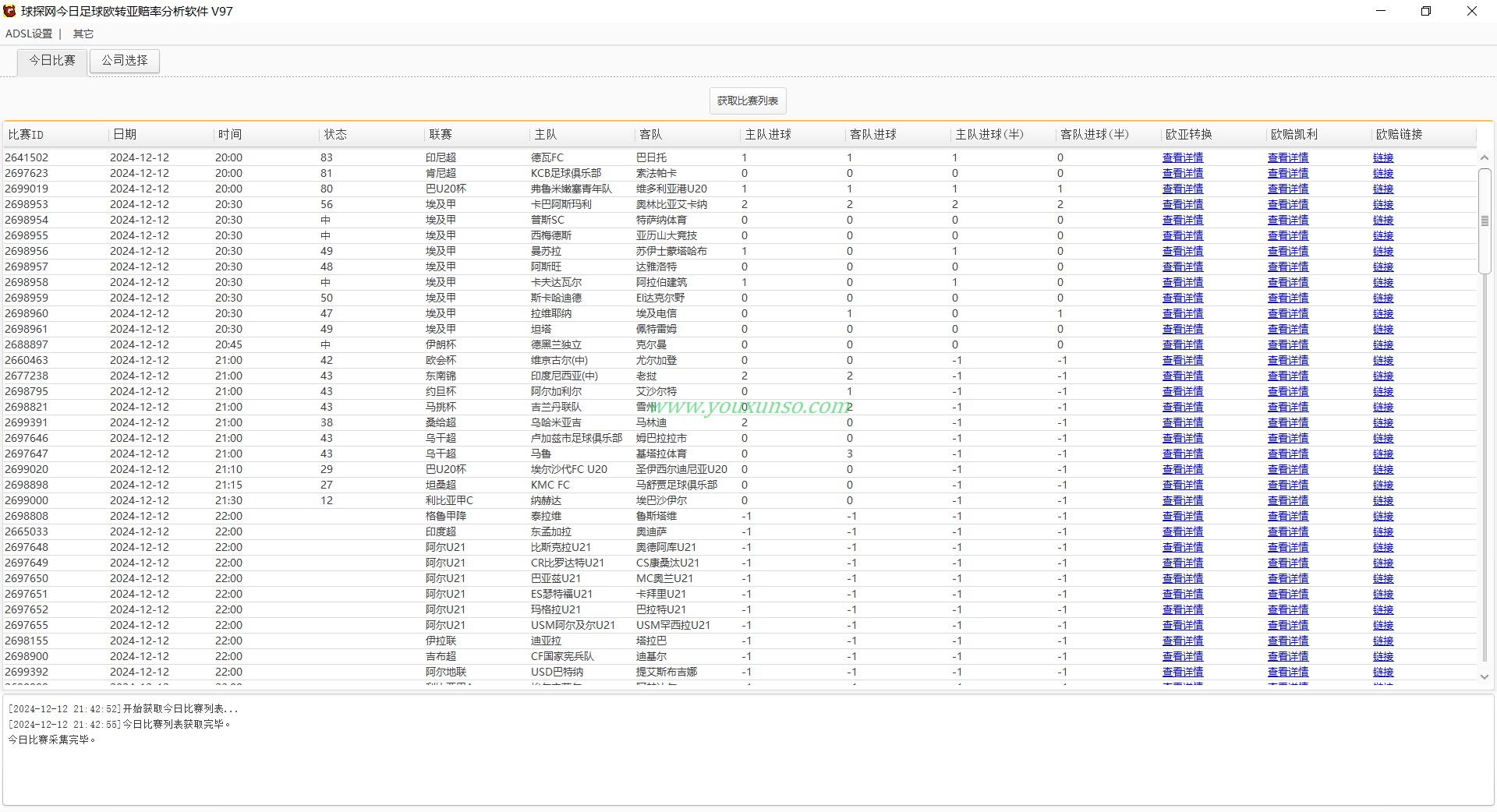Screen dimensions: 1497x812
Task: Sort by the 比赛ID column header
Action: [55, 135]
